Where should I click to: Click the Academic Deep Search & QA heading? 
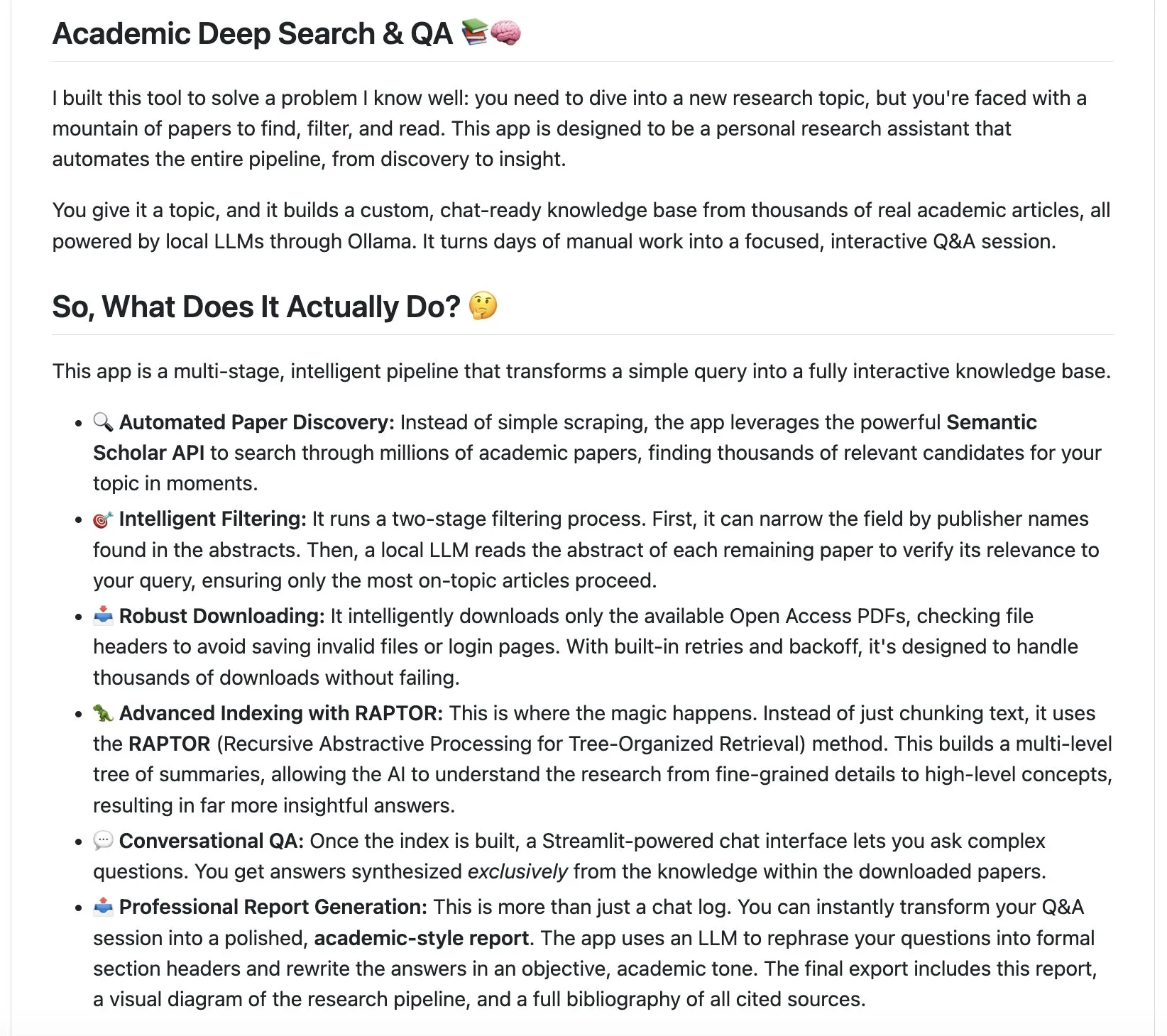(x=253, y=33)
